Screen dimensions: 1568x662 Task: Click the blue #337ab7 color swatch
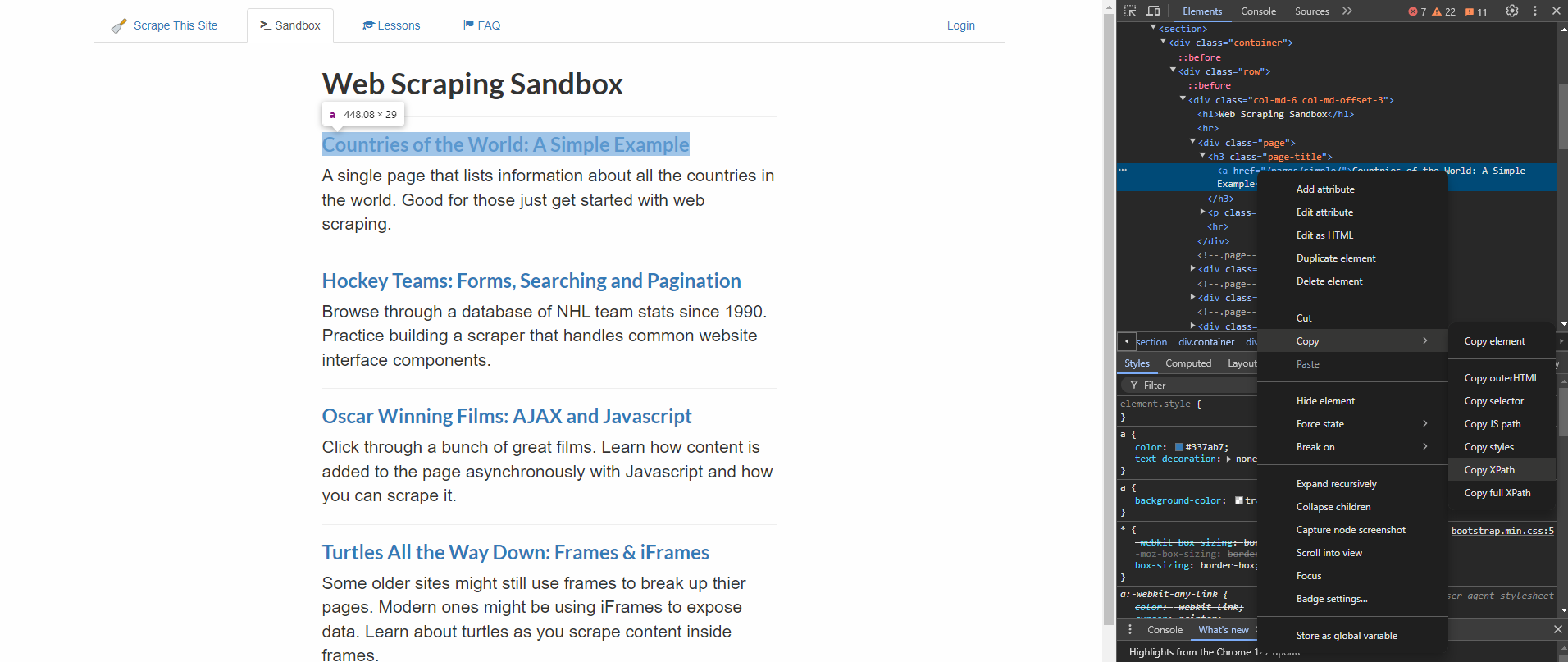point(1178,447)
